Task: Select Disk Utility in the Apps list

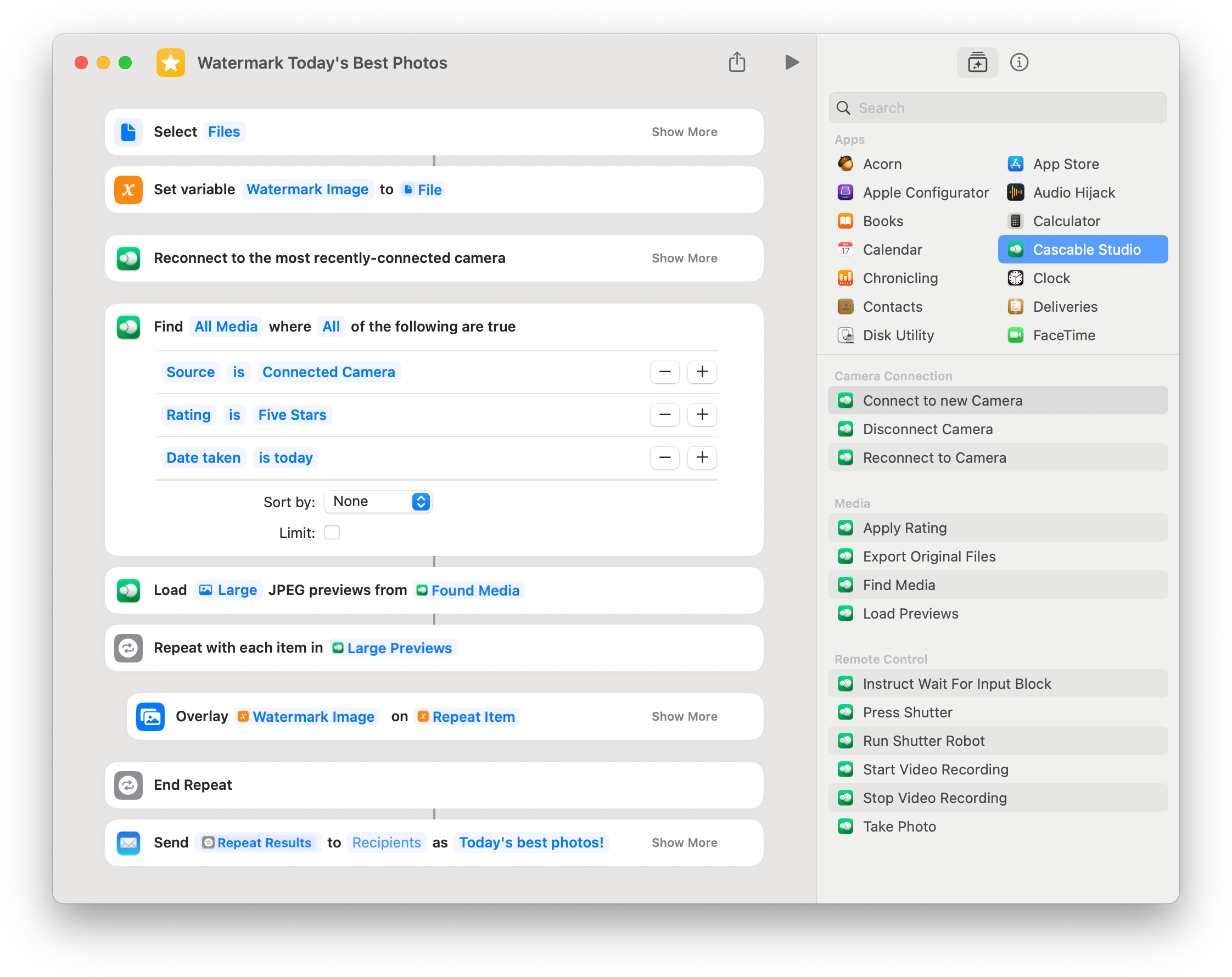Action: click(x=912, y=335)
